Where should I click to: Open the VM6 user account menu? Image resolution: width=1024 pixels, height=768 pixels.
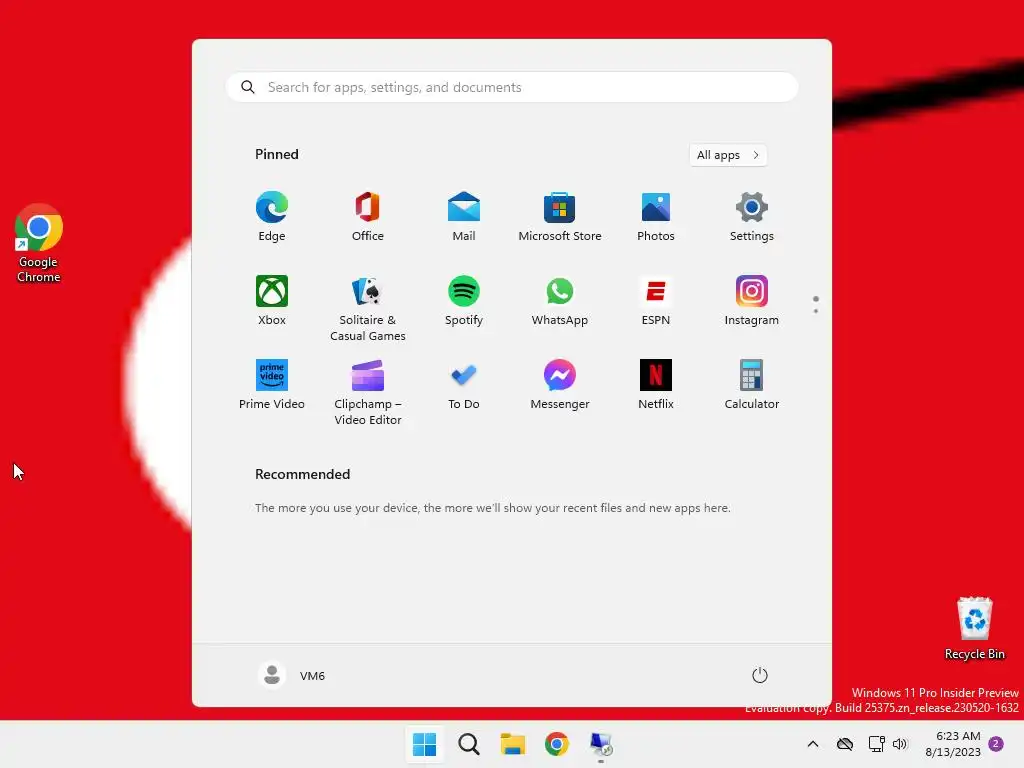pos(292,675)
